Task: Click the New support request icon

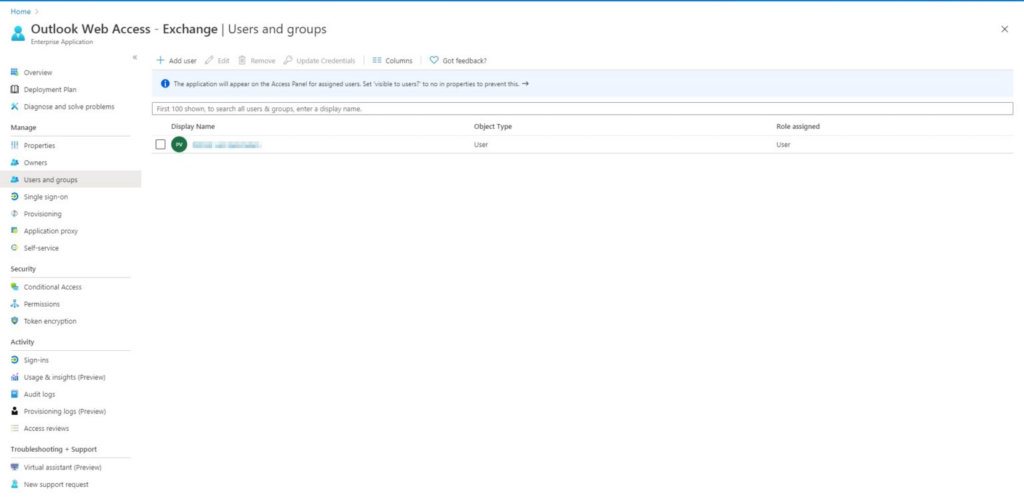Action: tap(14, 484)
